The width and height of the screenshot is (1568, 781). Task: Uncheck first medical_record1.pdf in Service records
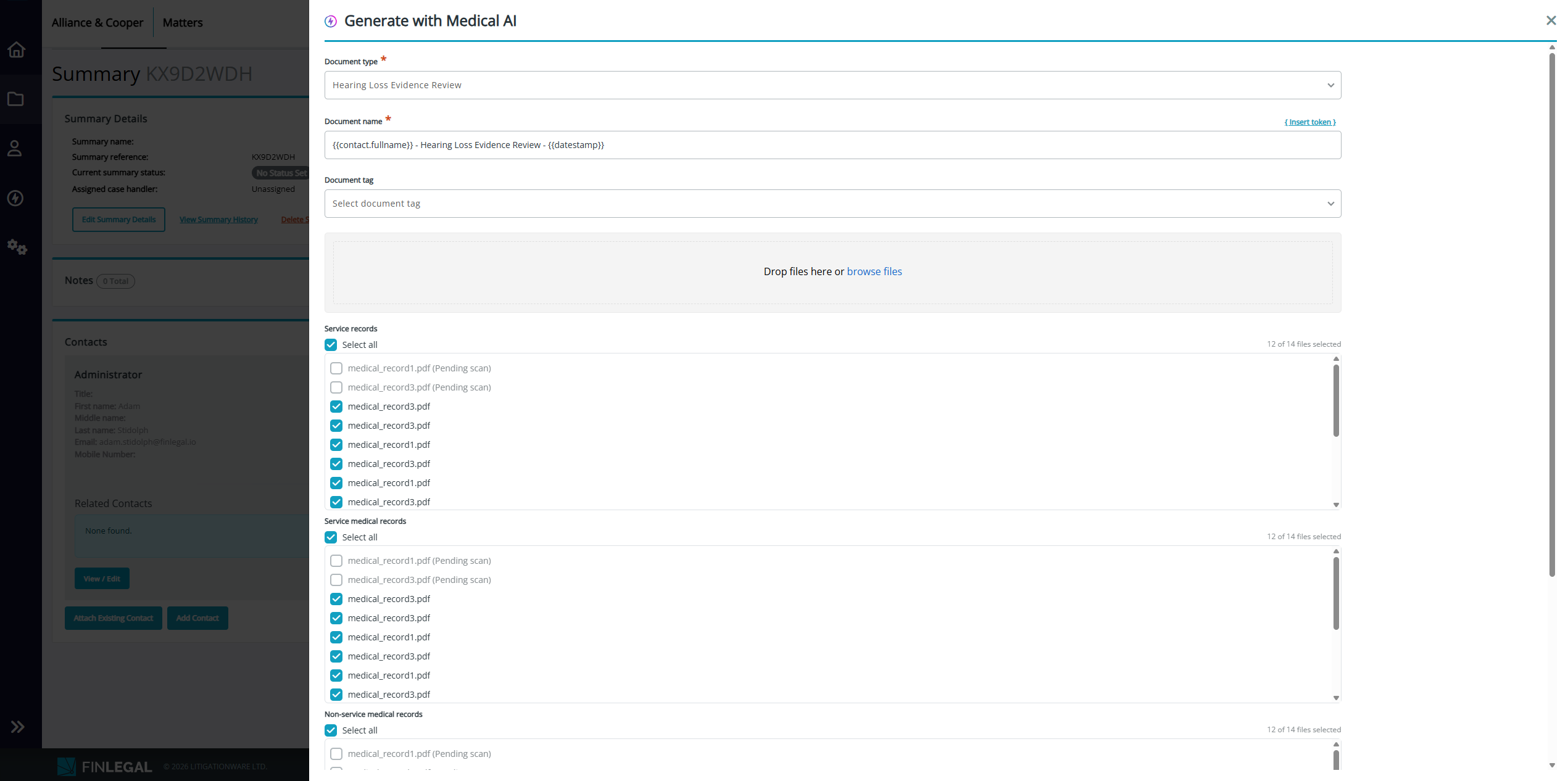click(336, 445)
